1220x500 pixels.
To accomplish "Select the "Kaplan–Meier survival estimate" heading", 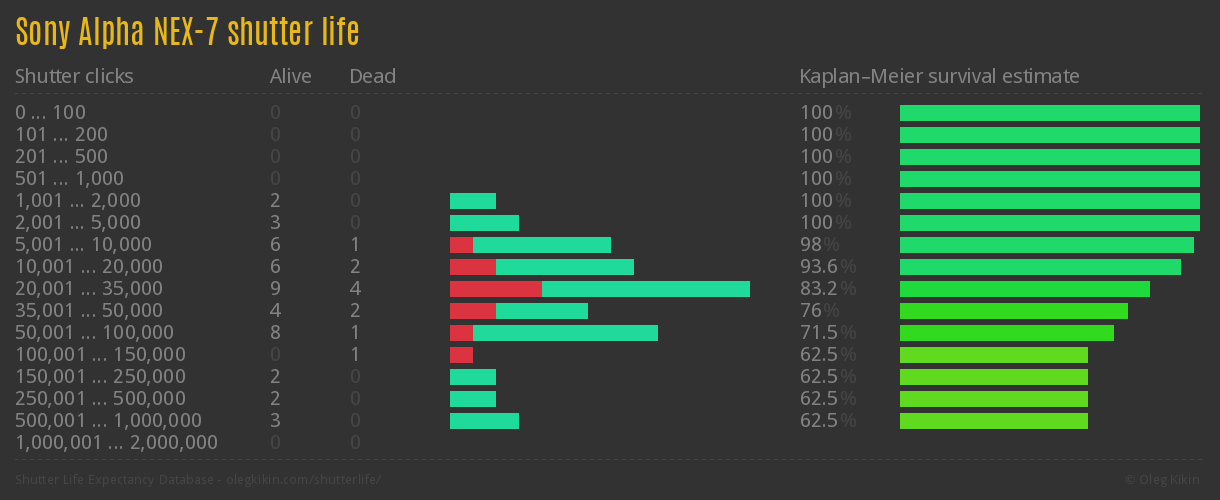I will point(939,76).
